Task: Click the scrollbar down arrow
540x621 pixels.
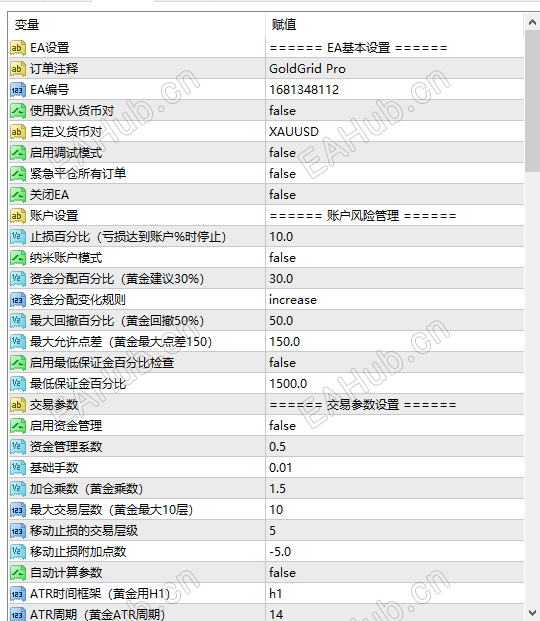Action: [x=532, y=613]
